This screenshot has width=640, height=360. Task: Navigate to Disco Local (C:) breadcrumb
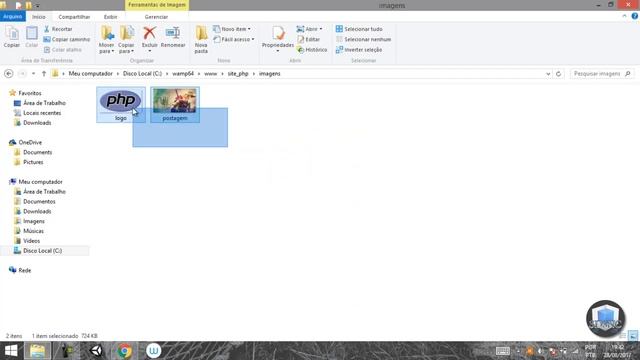pos(142,73)
